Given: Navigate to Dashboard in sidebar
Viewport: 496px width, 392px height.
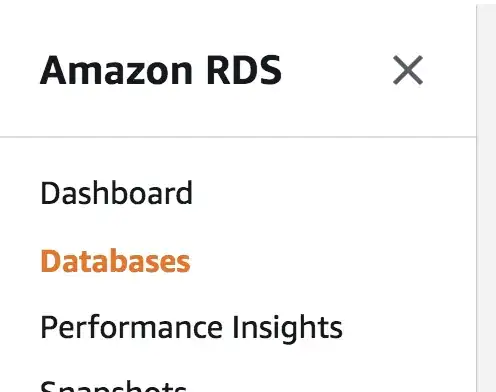Looking at the screenshot, I should (116, 193).
